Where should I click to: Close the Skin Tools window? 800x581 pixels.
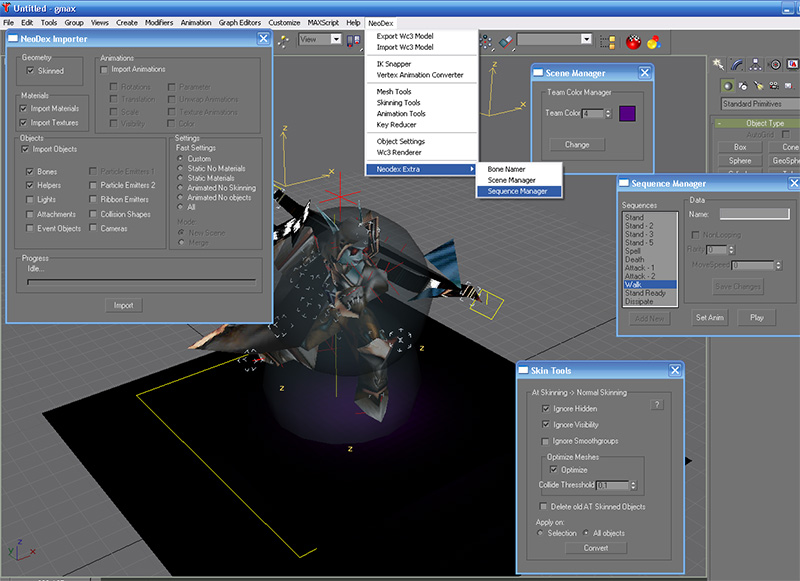click(675, 370)
